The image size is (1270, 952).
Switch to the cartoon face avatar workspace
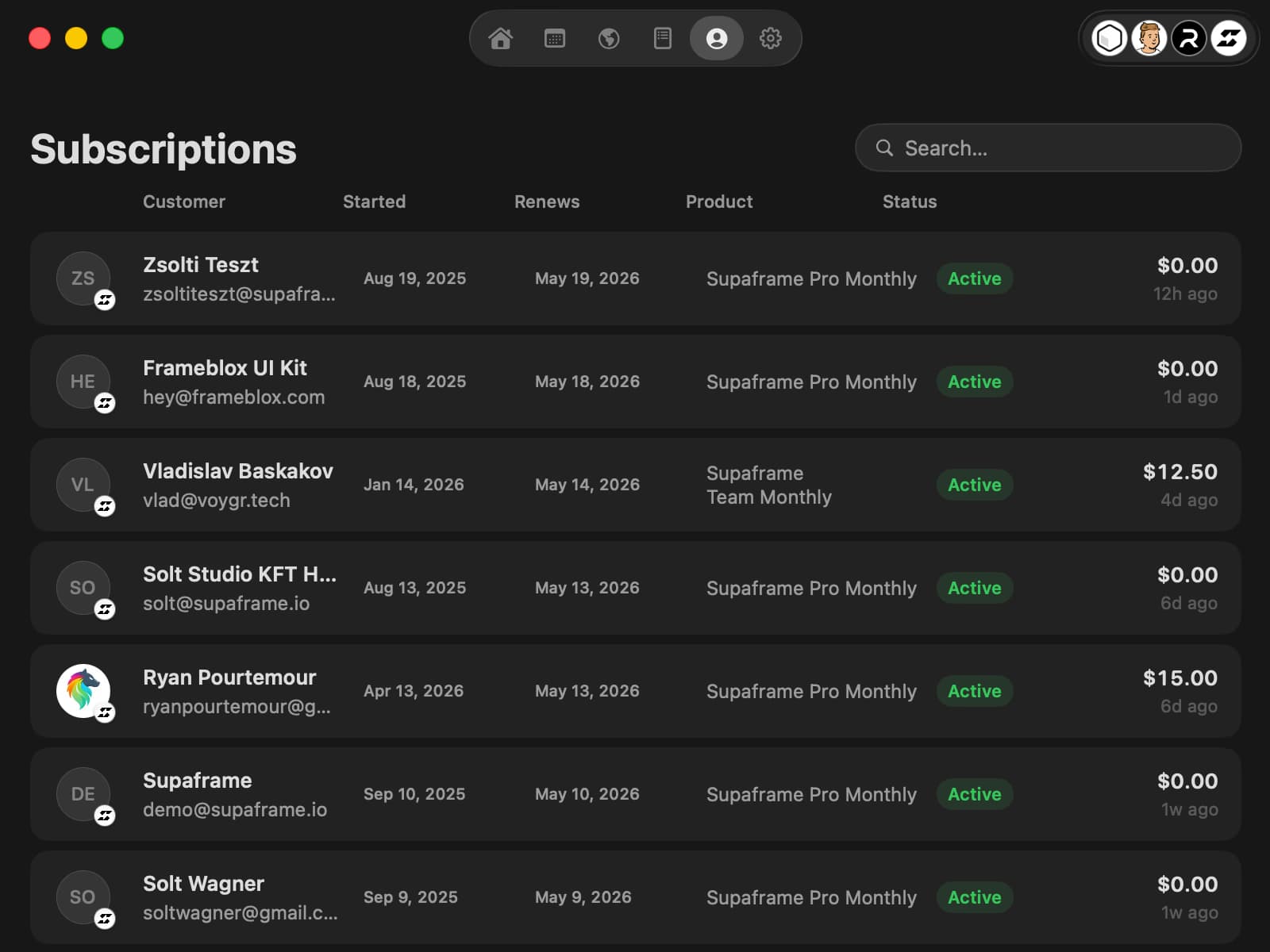[1149, 38]
